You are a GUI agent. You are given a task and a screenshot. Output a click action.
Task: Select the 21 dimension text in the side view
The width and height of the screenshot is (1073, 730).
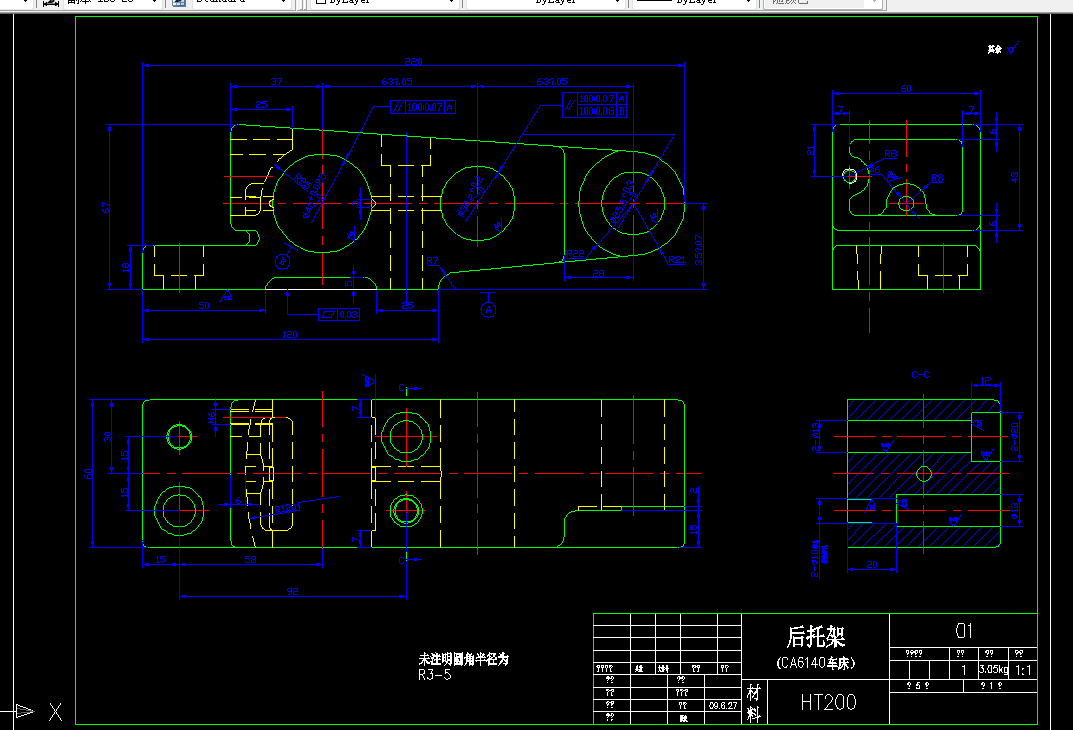pyautogui.click(x=811, y=151)
